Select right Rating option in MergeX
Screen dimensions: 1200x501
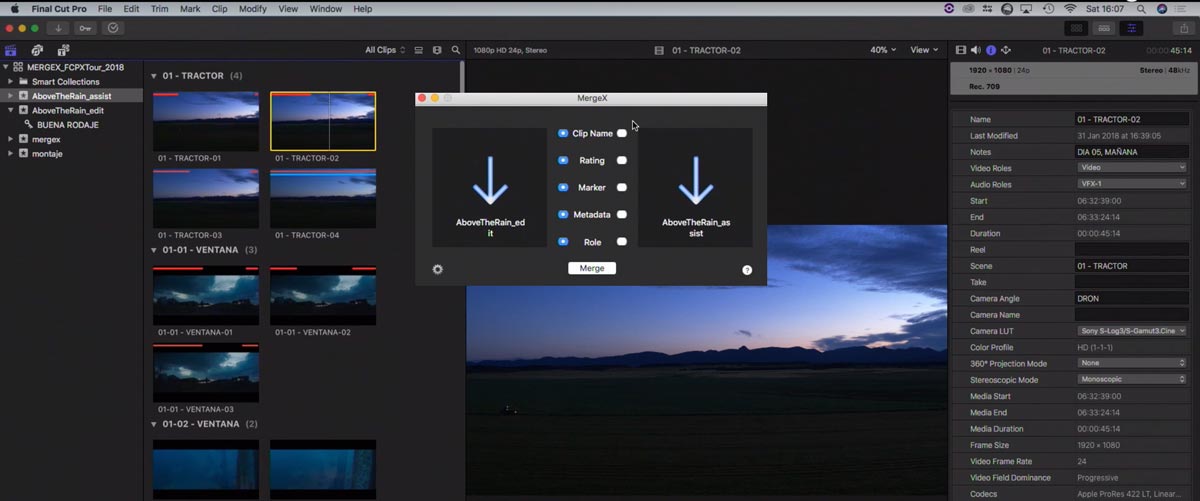pyautogui.click(x=622, y=160)
